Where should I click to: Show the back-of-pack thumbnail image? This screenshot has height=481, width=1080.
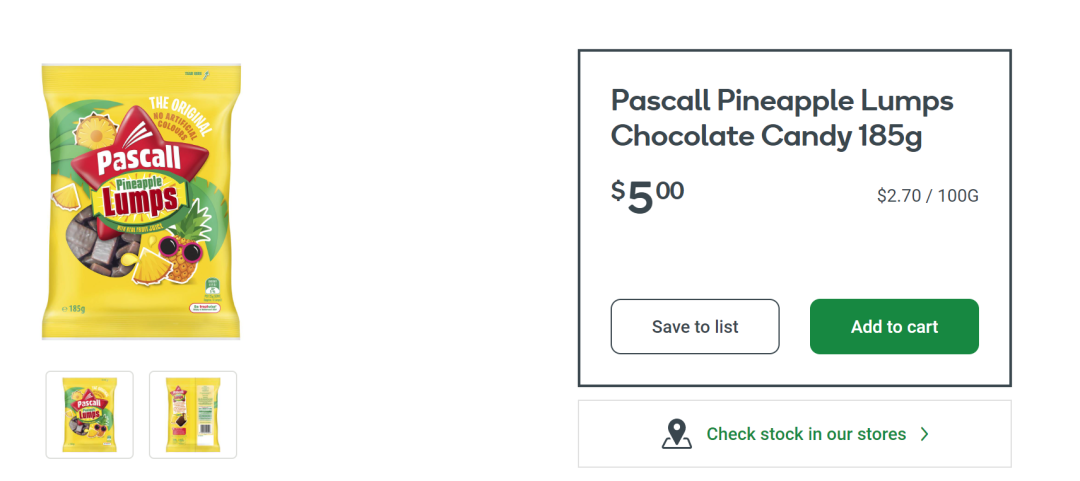click(193, 415)
